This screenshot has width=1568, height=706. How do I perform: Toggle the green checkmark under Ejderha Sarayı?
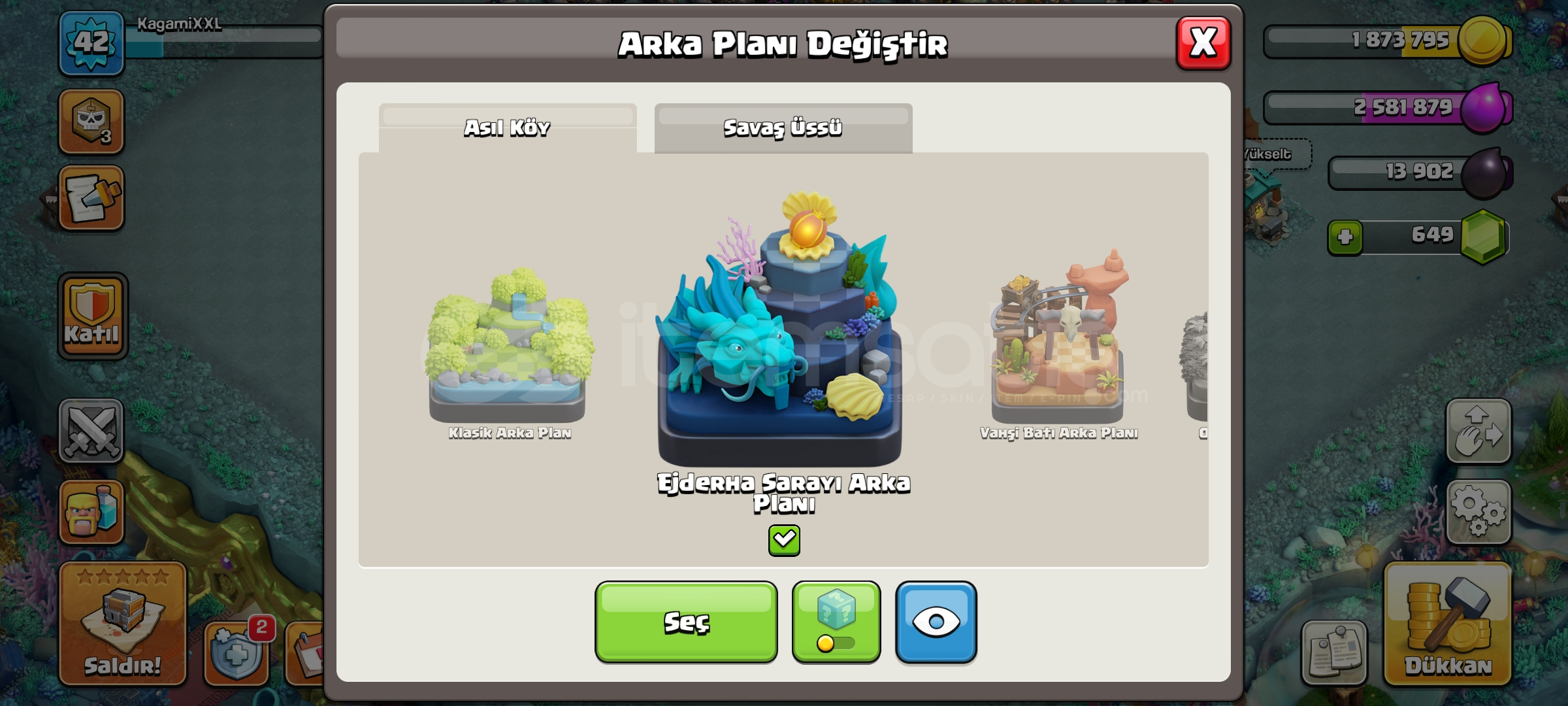pyautogui.click(x=784, y=541)
